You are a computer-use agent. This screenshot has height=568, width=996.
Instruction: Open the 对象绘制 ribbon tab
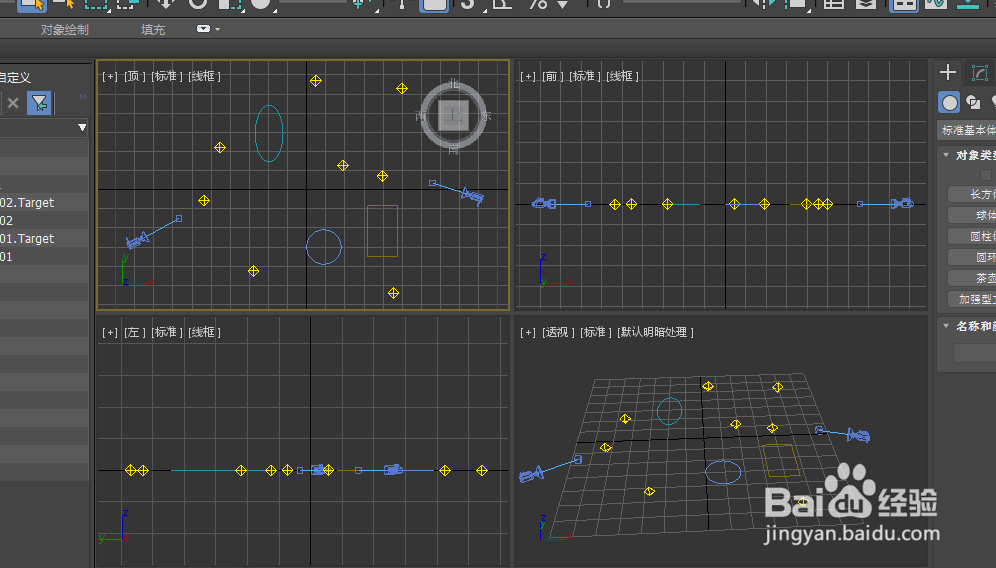tap(65, 29)
